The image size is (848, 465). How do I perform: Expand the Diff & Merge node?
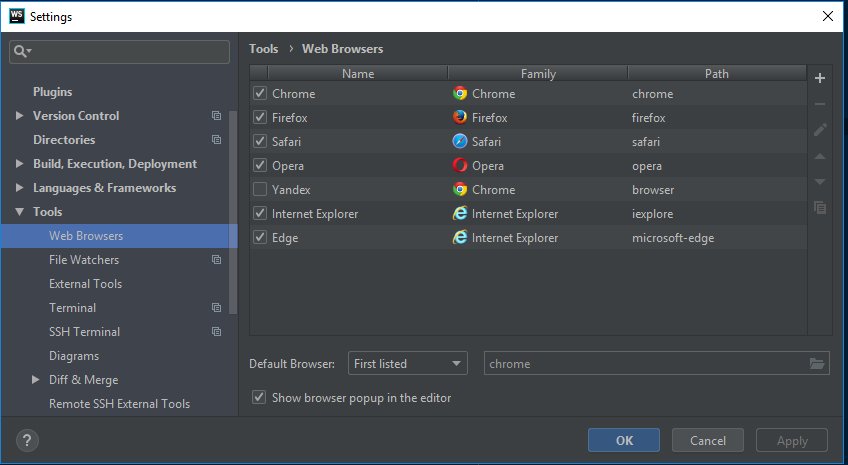tap(35, 380)
